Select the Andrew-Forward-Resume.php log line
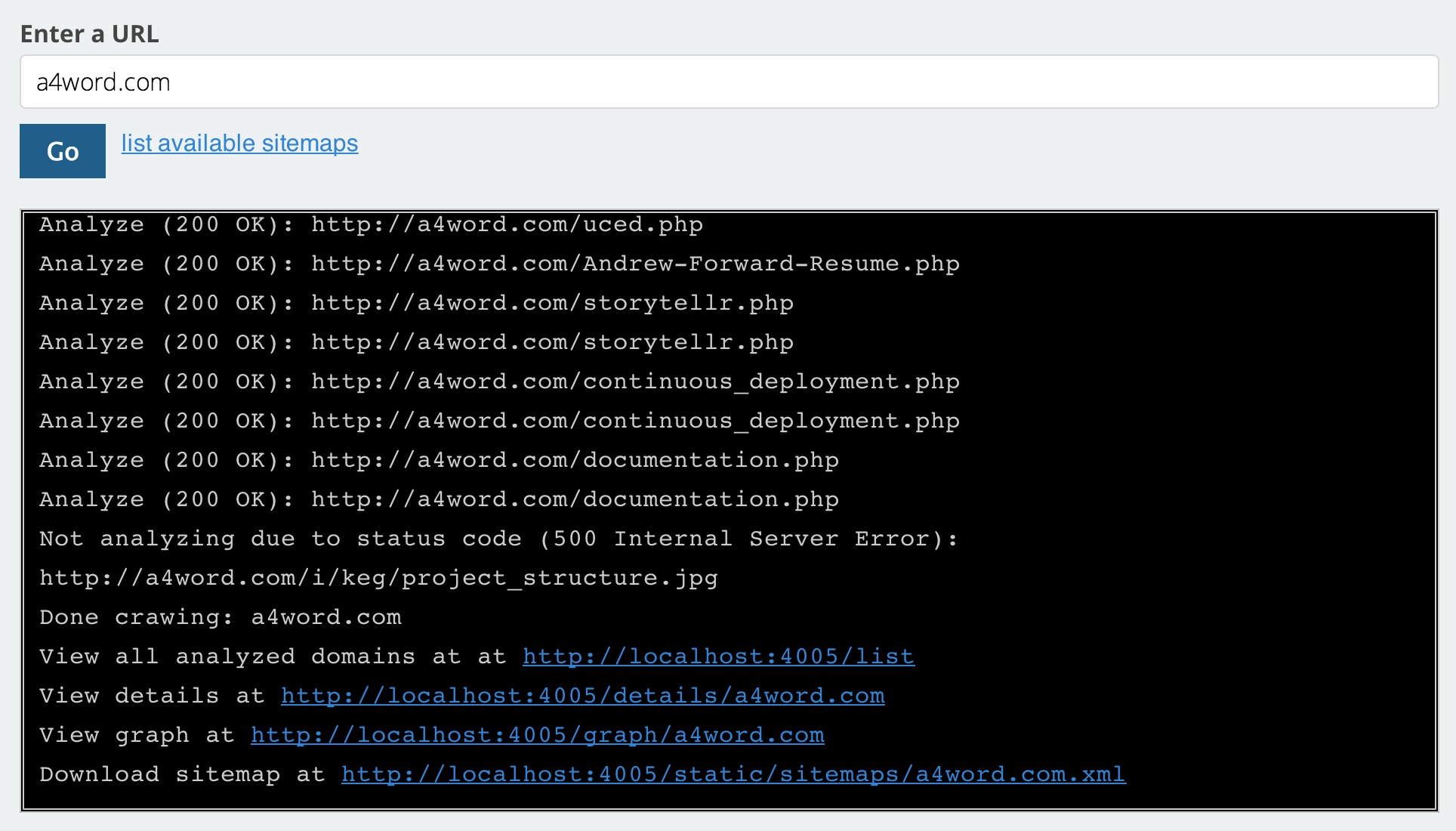 point(499,264)
